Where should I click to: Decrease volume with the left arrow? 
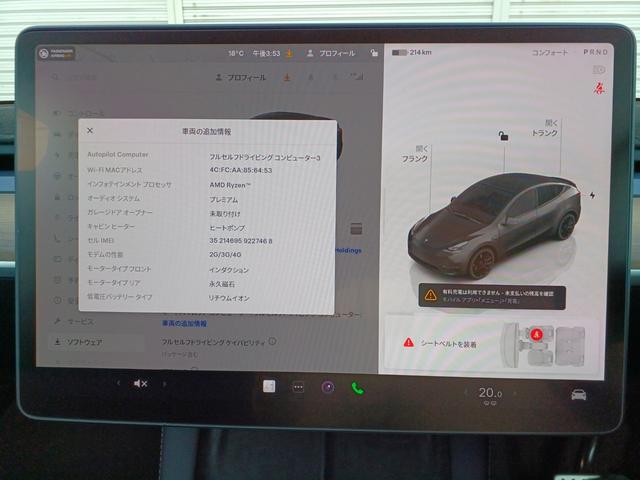(x=119, y=383)
